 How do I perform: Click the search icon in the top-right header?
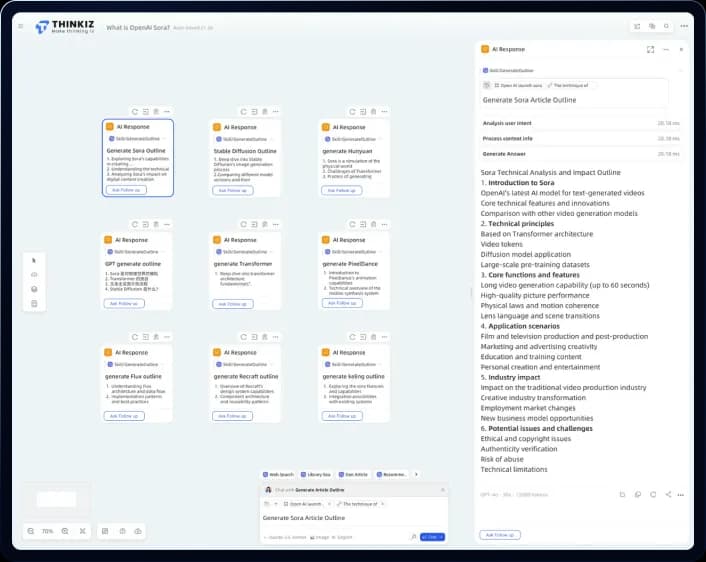tap(666, 26)
